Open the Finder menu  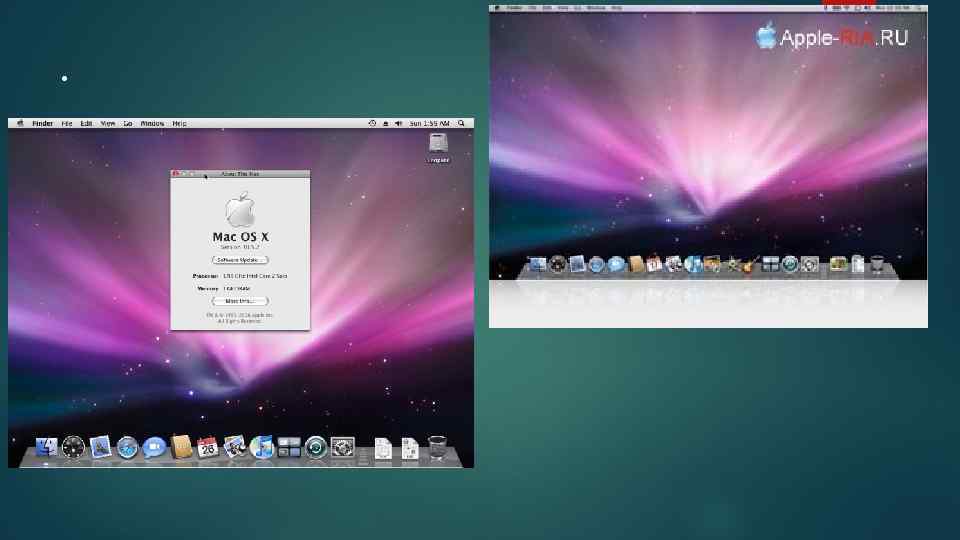42,123
